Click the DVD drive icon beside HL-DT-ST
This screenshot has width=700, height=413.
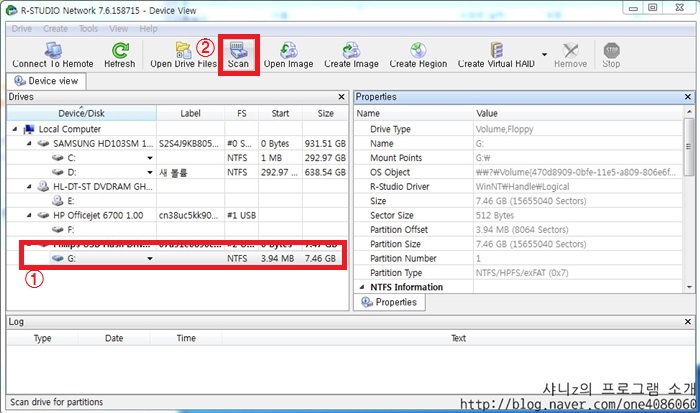pyautogui.click(x=43, y=186)
